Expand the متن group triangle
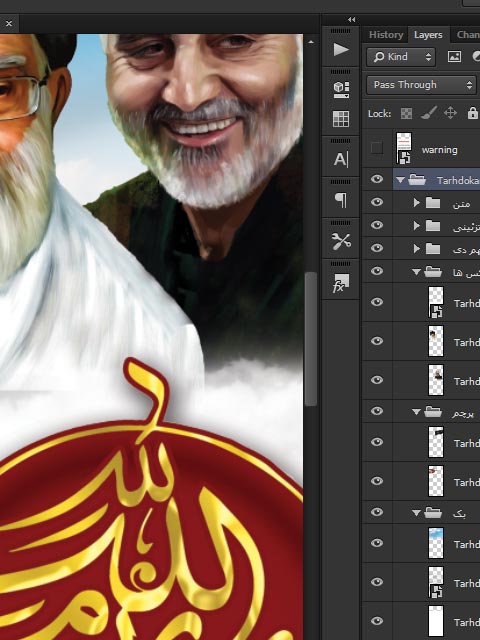The width and height of the screenshot is (480, 640). click(x=416, y=203)
